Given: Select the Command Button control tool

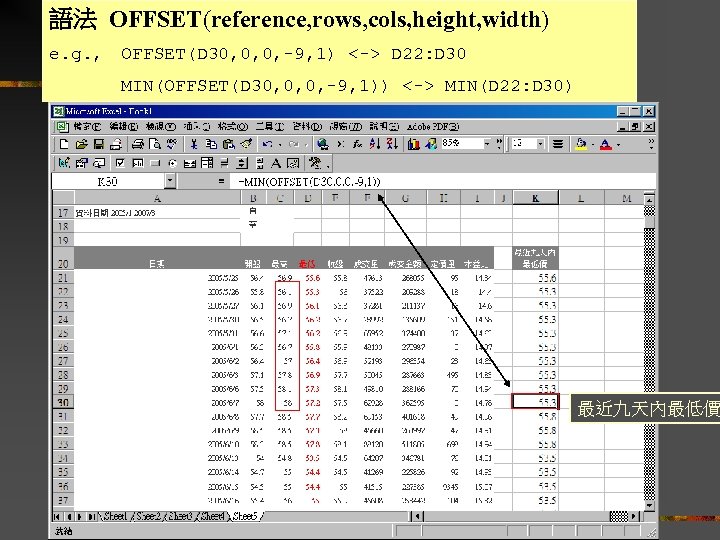Looking at the screenshot, I should tap(155, 163).
